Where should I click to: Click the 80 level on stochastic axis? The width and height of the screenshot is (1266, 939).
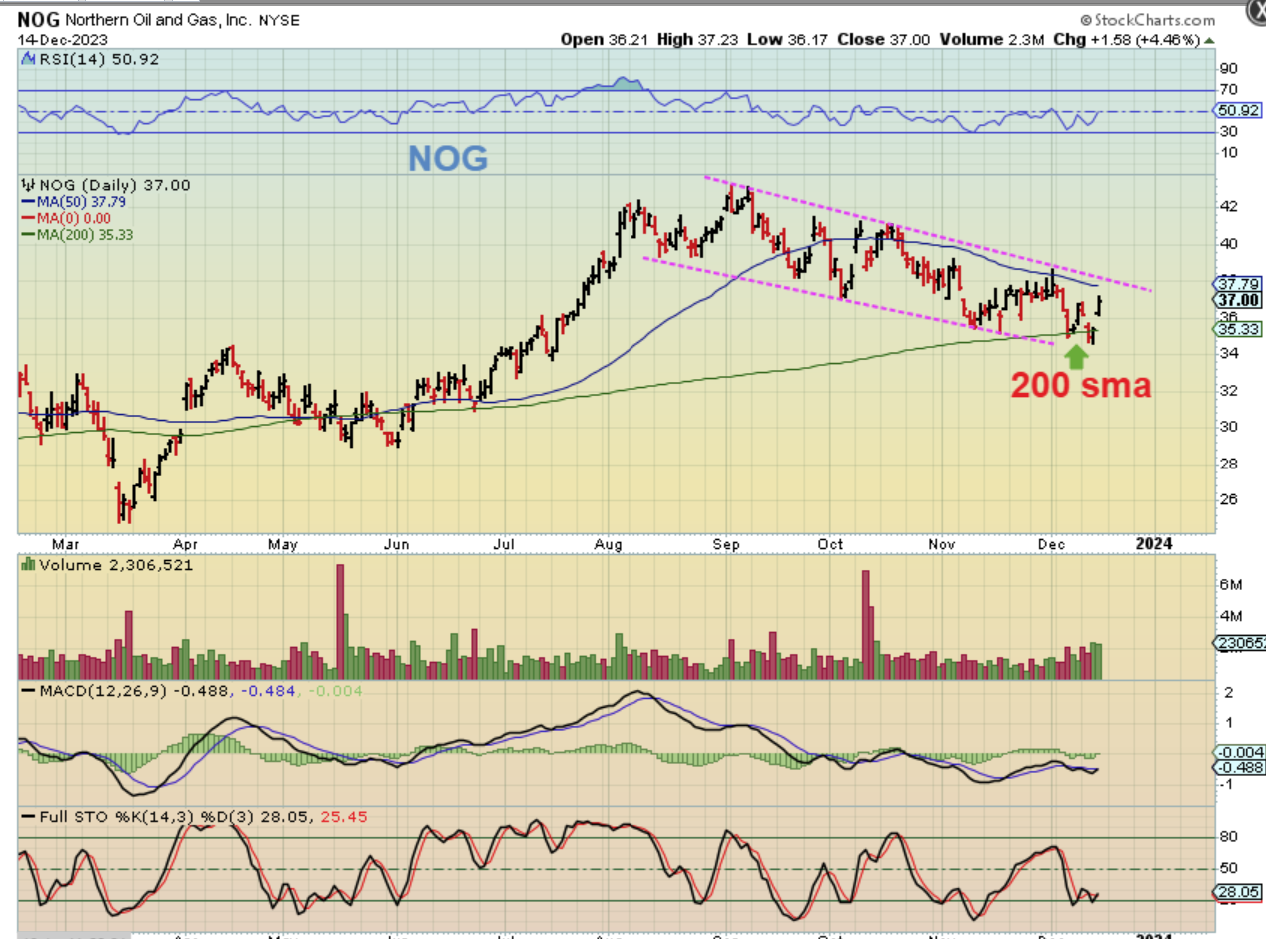pos(1227,837)
